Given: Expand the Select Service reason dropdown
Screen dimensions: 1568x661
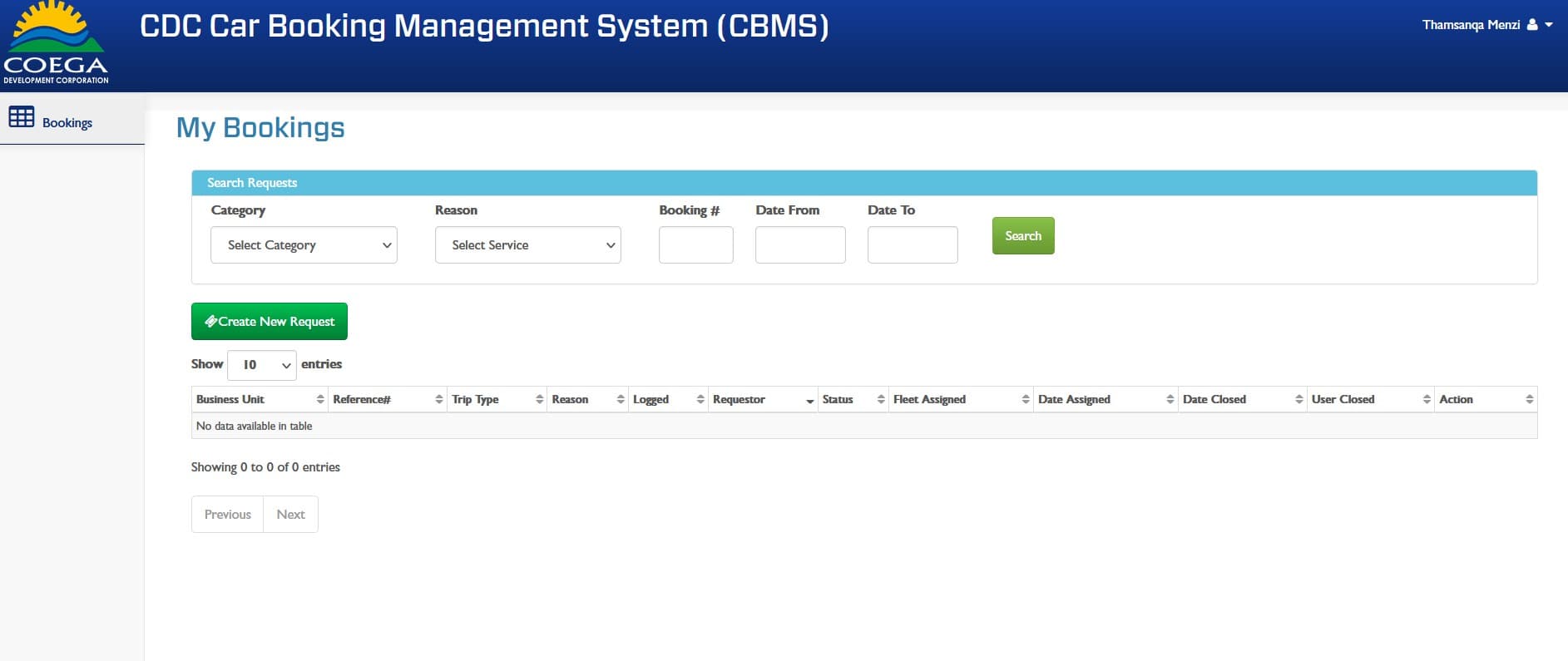Looking at the screenshot, I should 528,245.
